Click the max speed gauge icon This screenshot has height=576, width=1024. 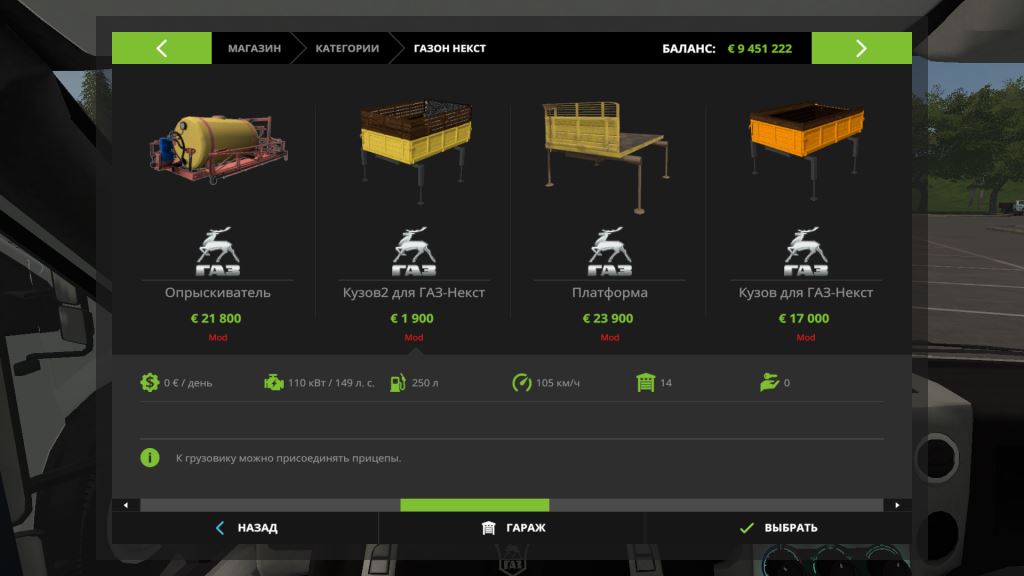(522, 382)
